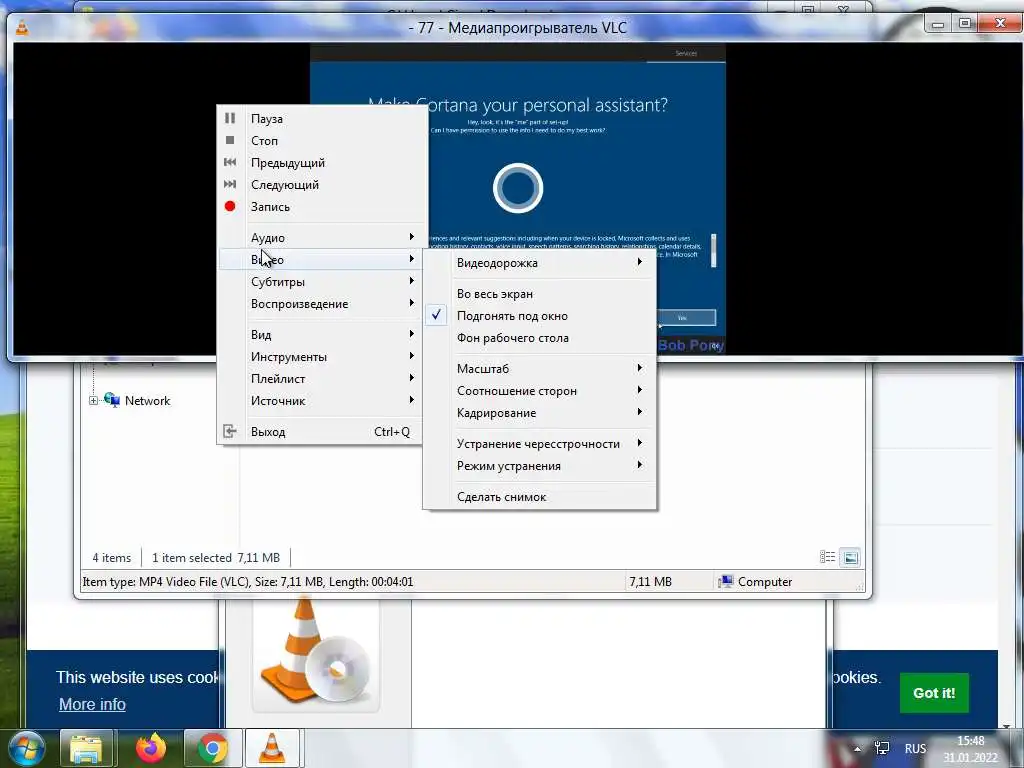This screenshot has width=1024, height=768.
Task: Click the VLC cone icon in title bar
Action: pos(22,27)
